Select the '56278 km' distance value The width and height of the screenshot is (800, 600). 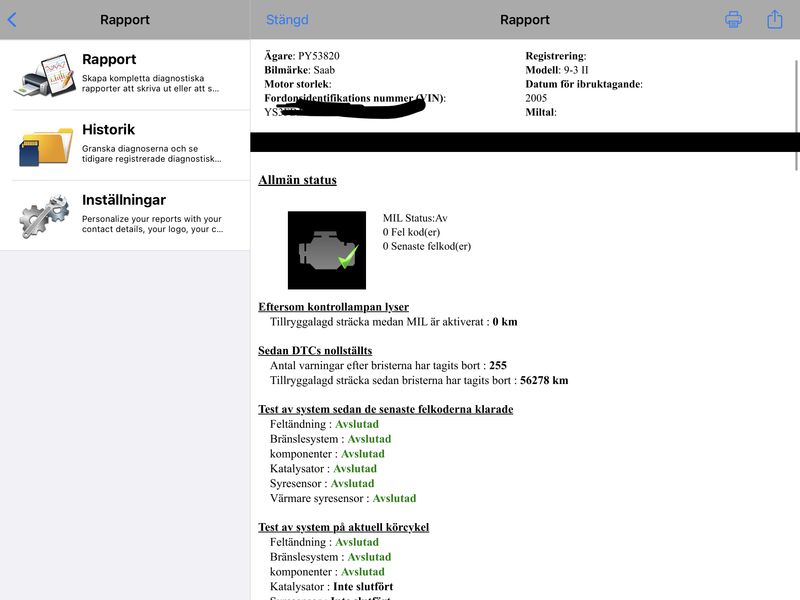pos(544,380)
